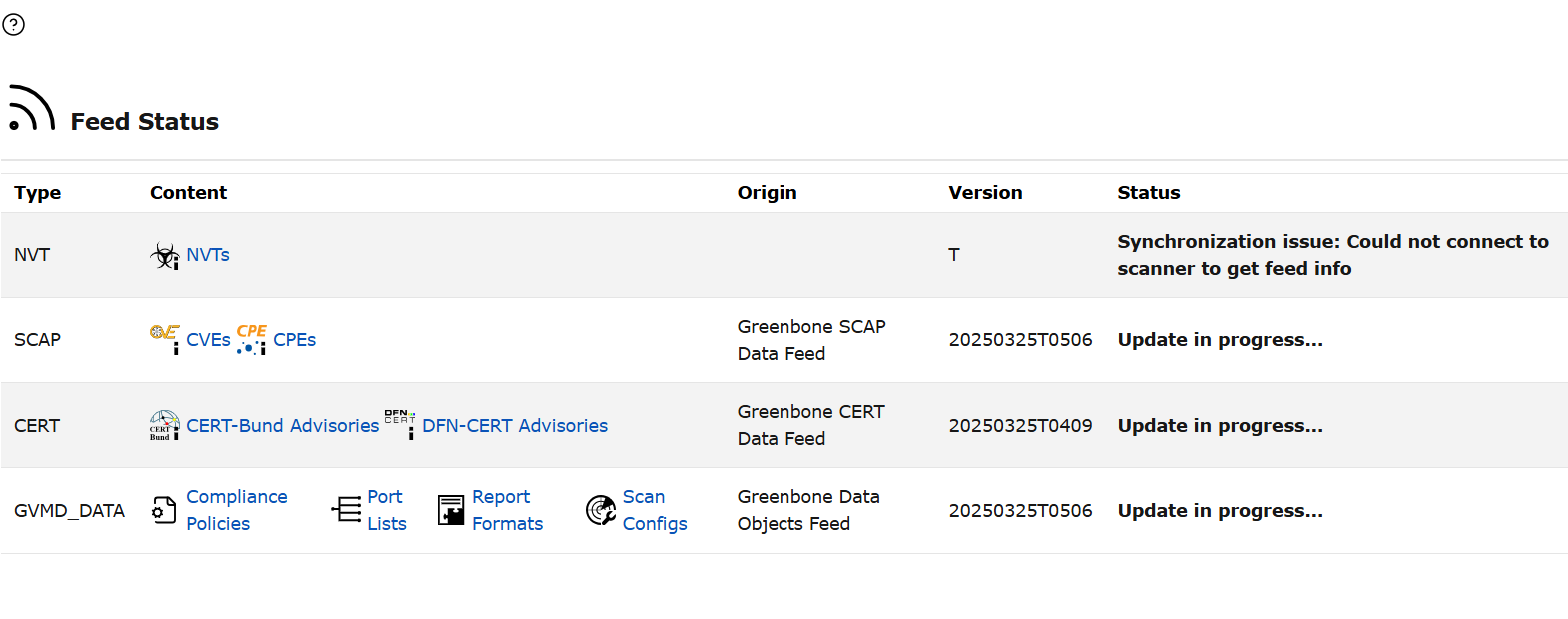
Task: Open Port Lists link
Action: [387, 510]
